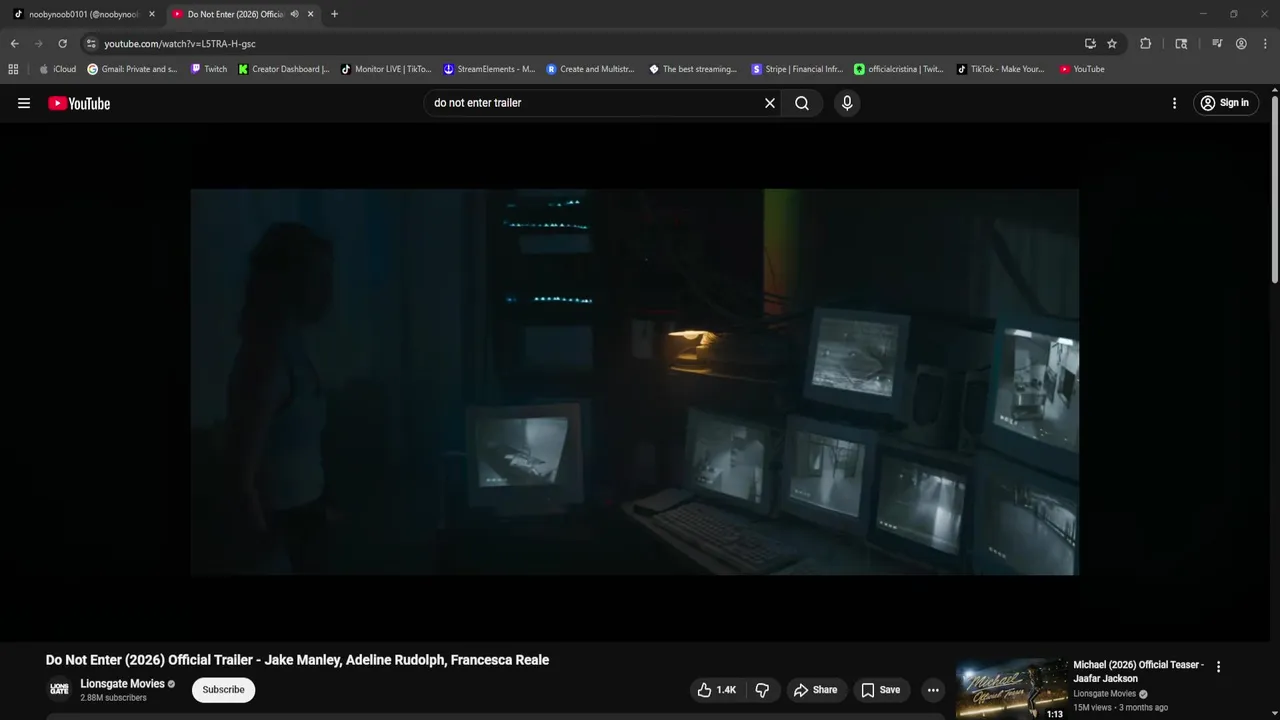Open the Lionsgate channel avatar
The height and width of the screenshot is (720, 1280).
coord(60,690)
